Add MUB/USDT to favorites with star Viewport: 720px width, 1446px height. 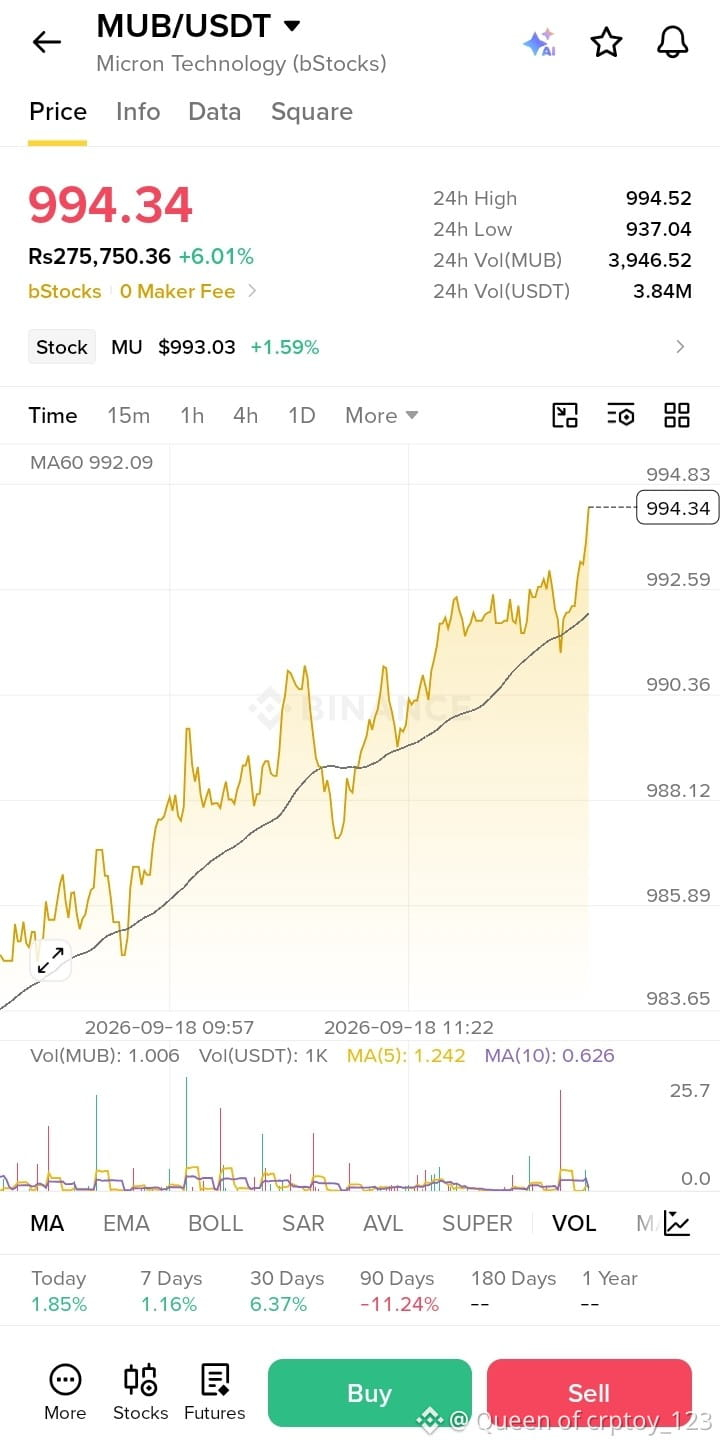(x=606, y=42)
